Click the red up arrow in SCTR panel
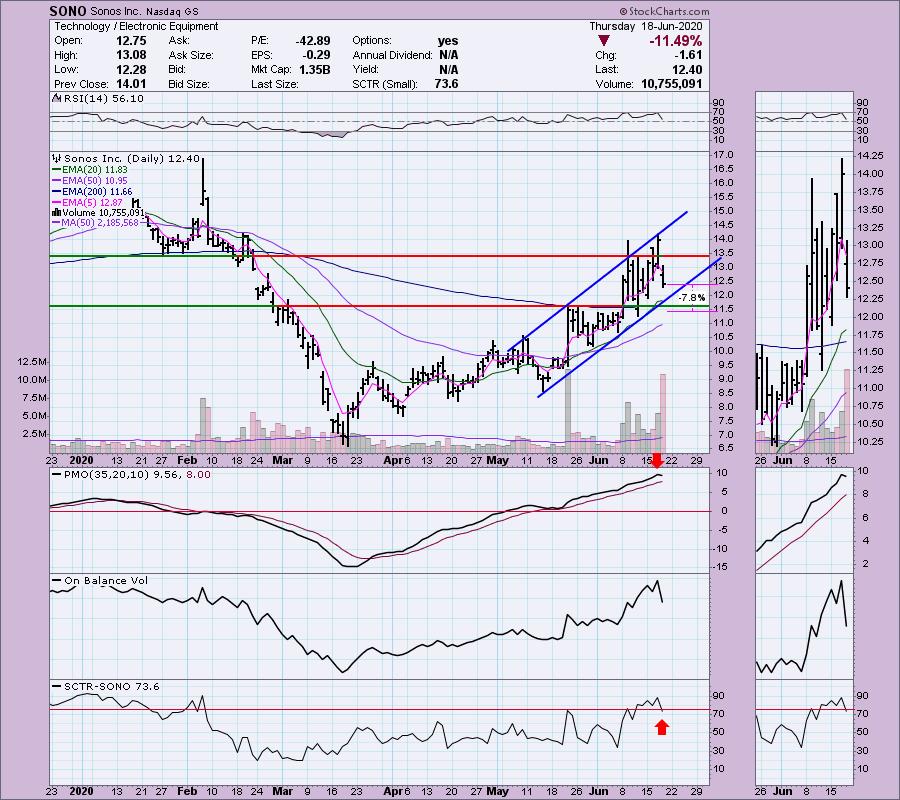The width and height of the screenshot is (900, 800). tap(662, 728)
